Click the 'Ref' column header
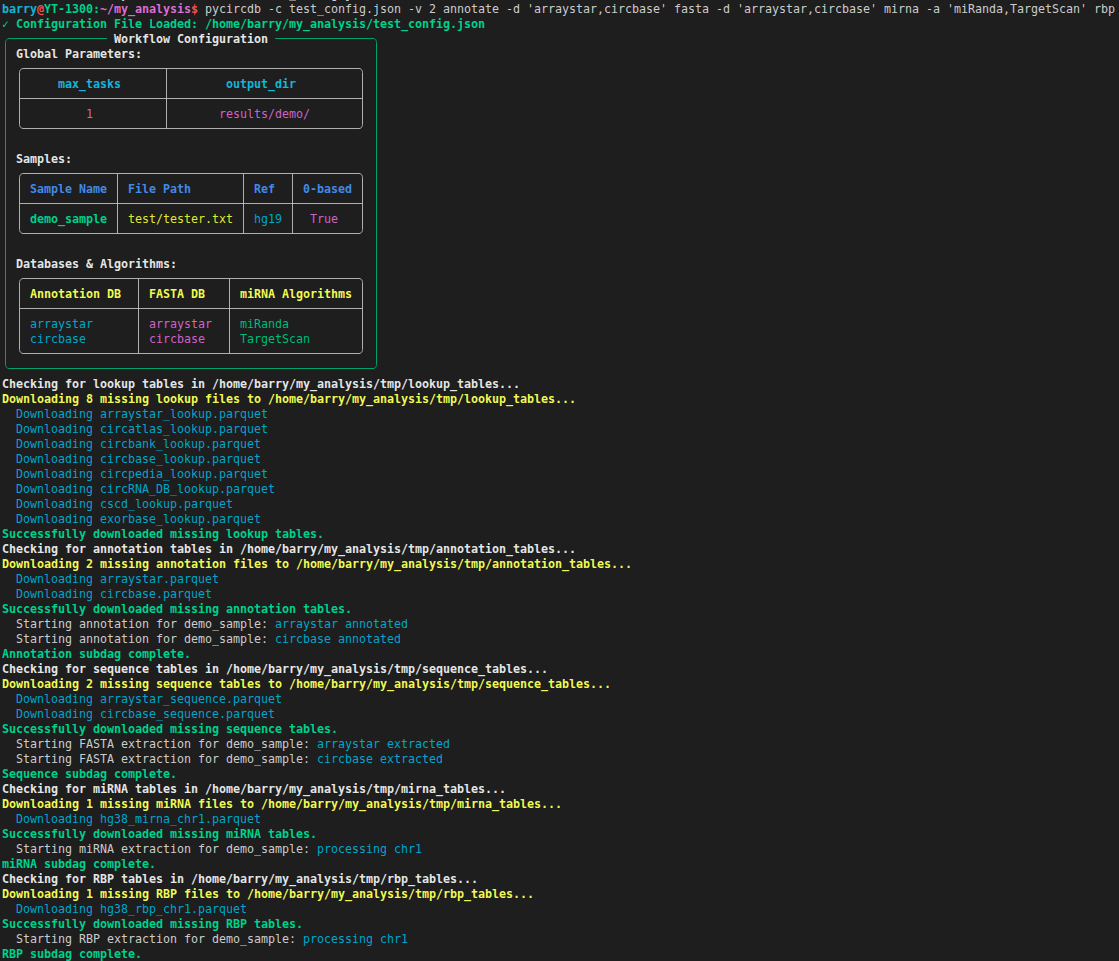 [x=264, y=189]
